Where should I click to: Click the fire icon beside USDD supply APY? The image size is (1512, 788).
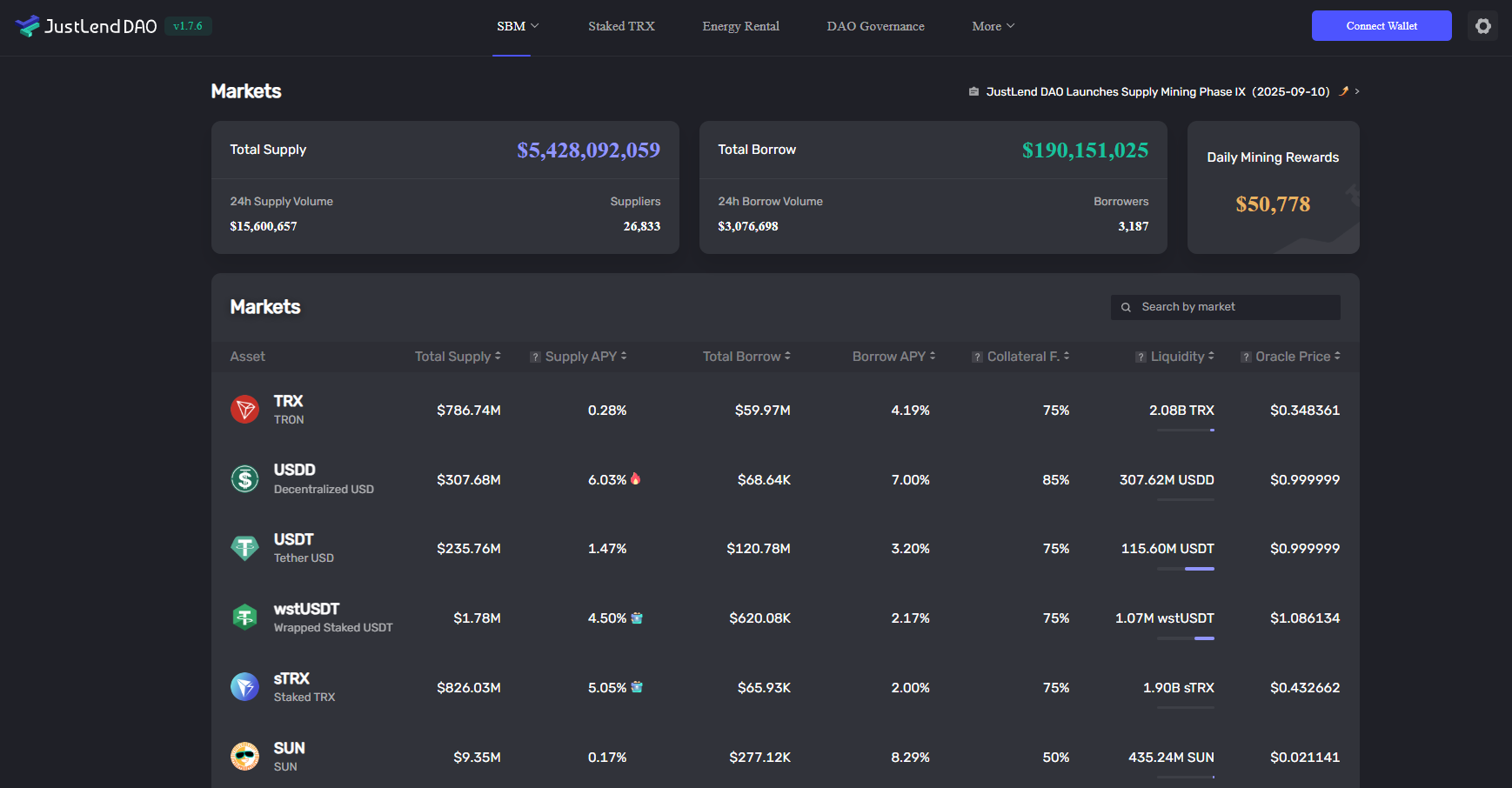[x=636, y=479]
